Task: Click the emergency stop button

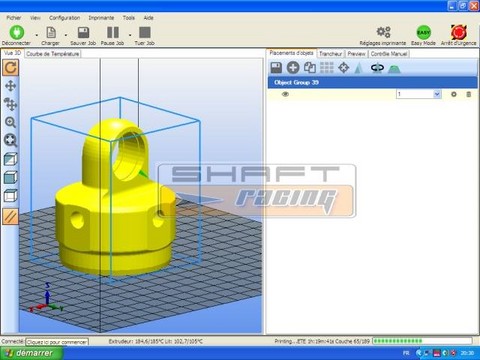Action: point(459,35)
